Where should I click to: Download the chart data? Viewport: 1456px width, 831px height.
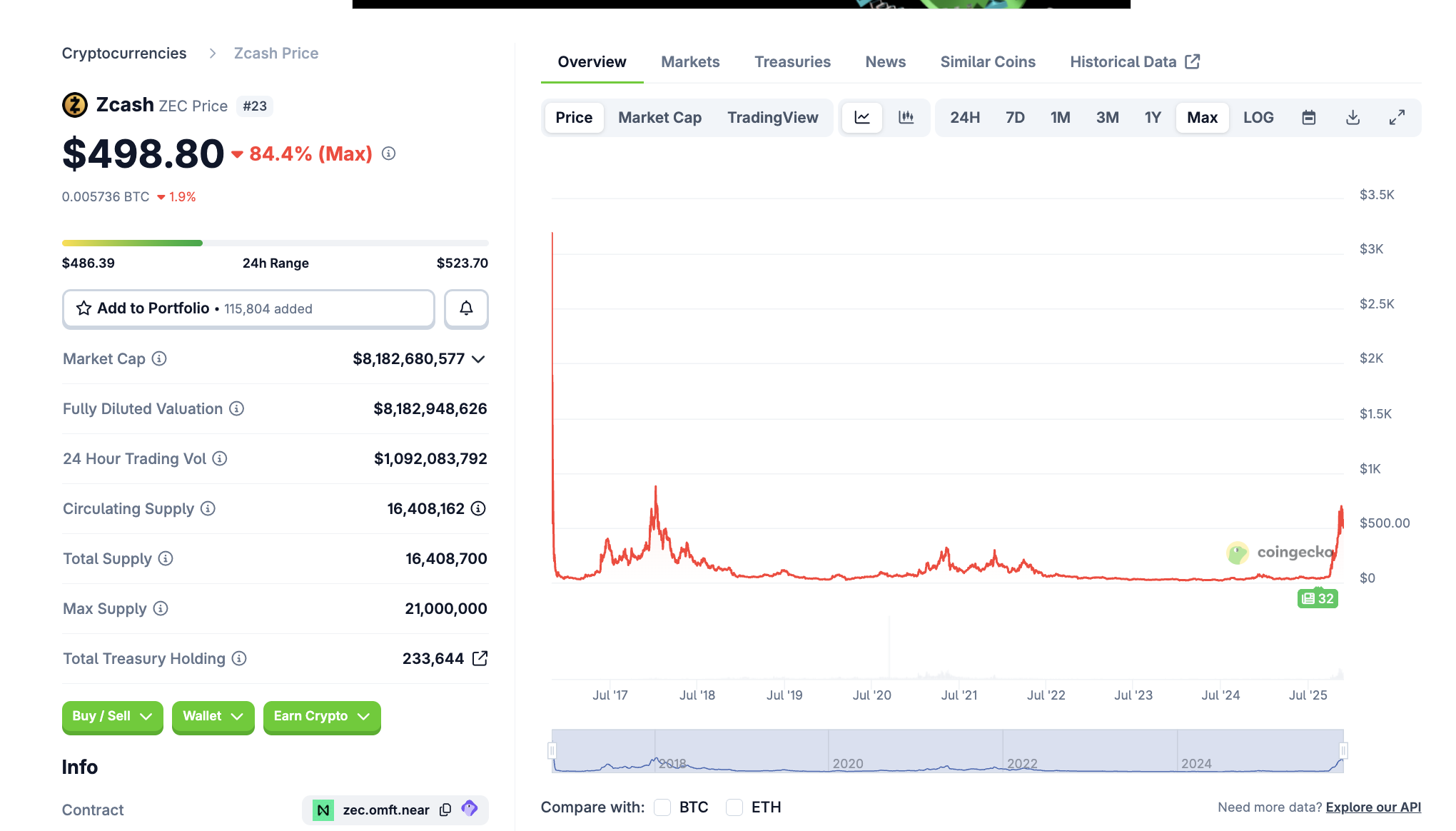tap(1352, 117)
